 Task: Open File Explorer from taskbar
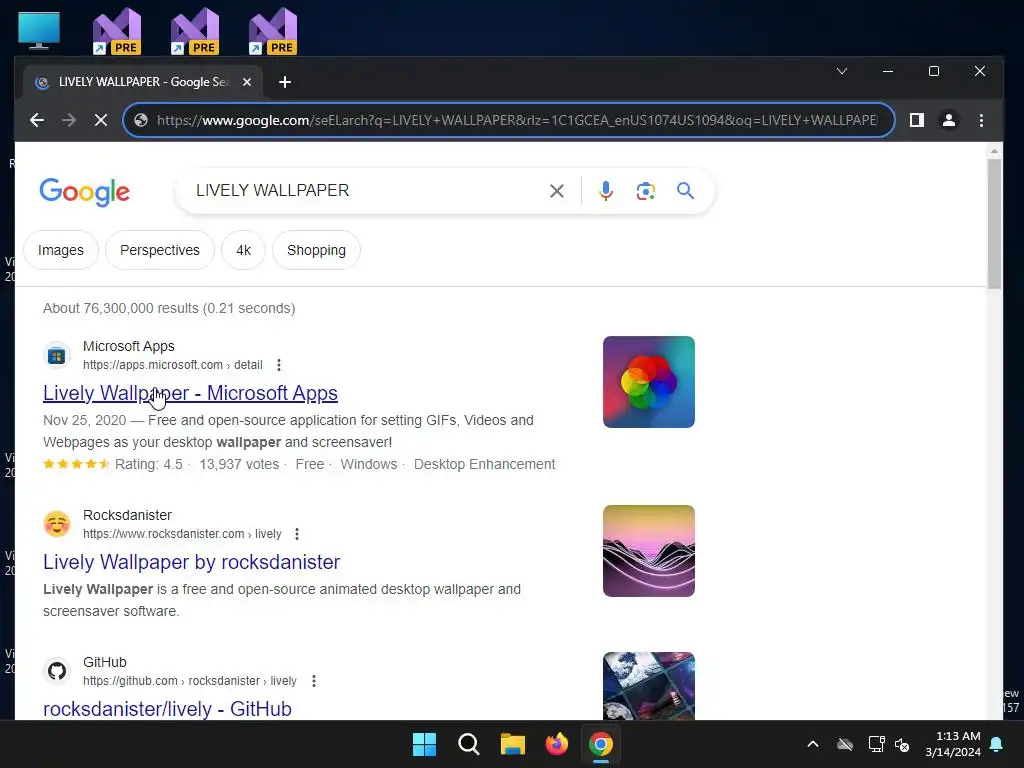tap(513, 744)
